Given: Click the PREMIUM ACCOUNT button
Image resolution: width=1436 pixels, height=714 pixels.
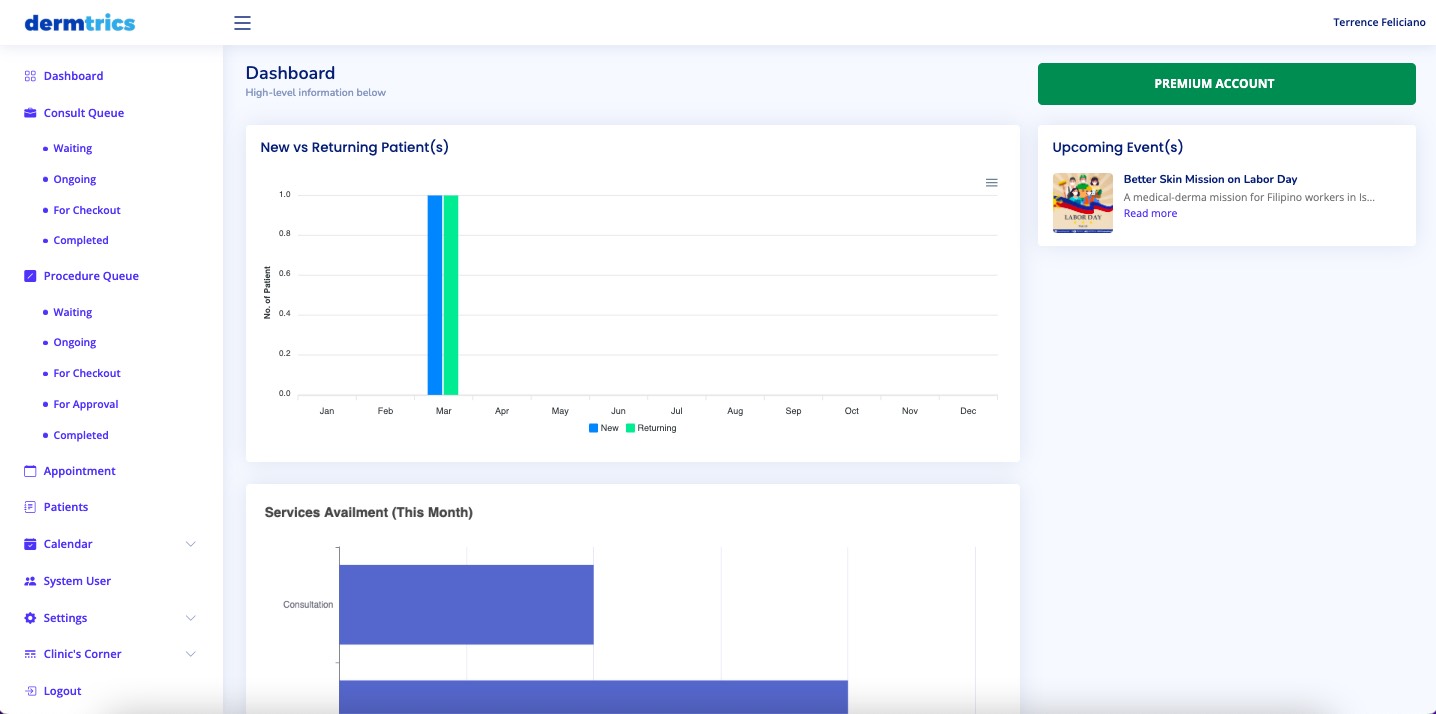Looking at the screenshot, I should 1226,84.
